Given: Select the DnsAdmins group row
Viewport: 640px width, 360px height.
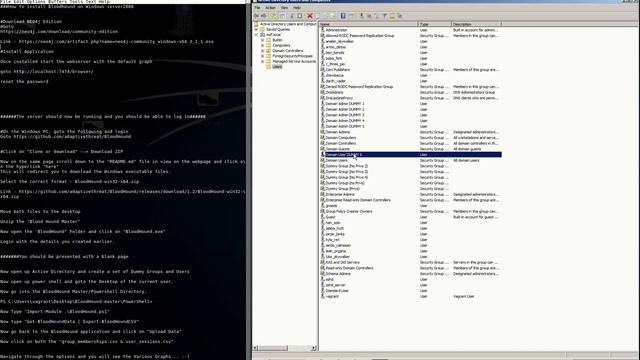Looking at the screenshot, I should click(x=410, y=92).
